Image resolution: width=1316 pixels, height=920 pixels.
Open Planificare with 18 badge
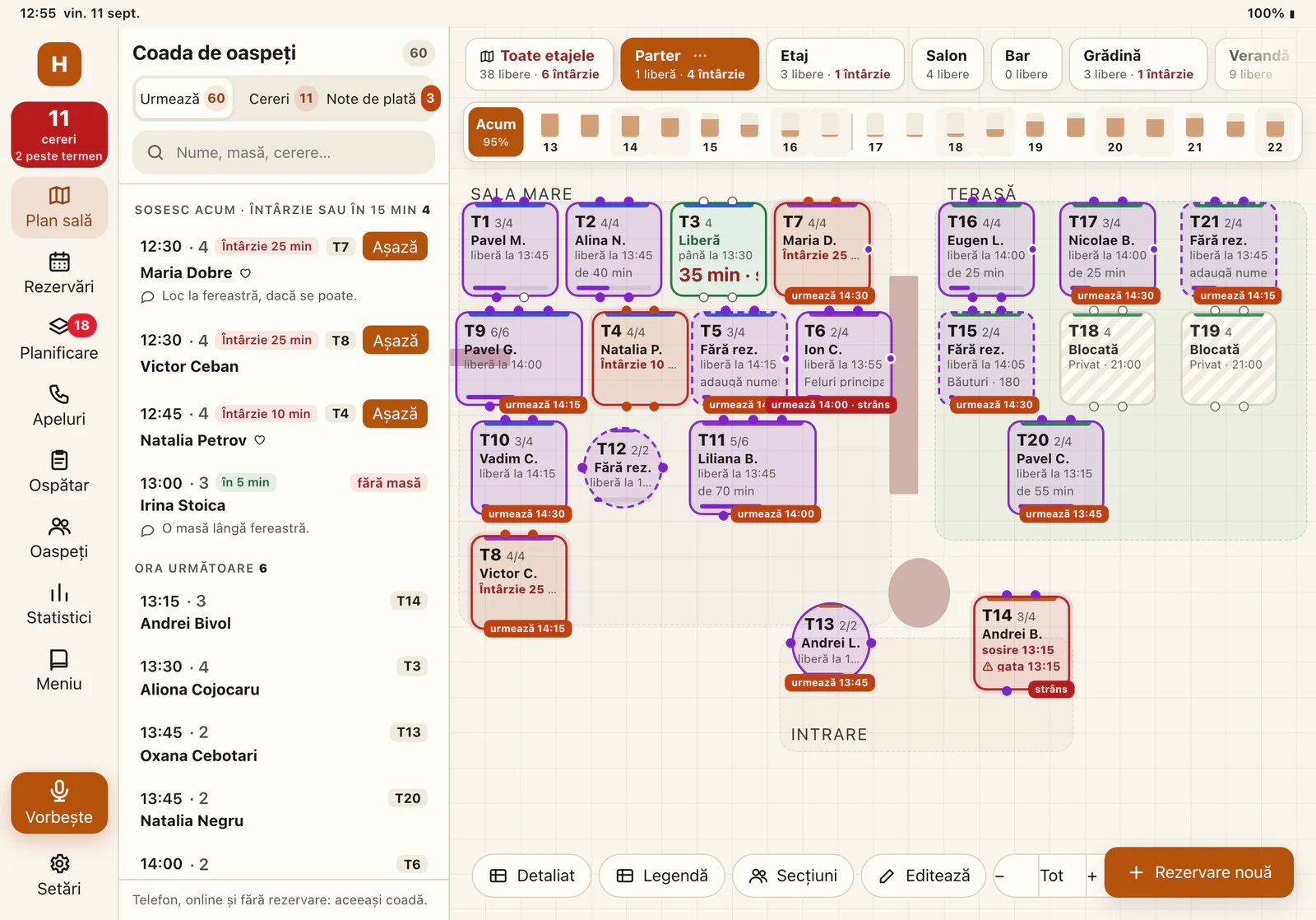(x=59, y=339)
